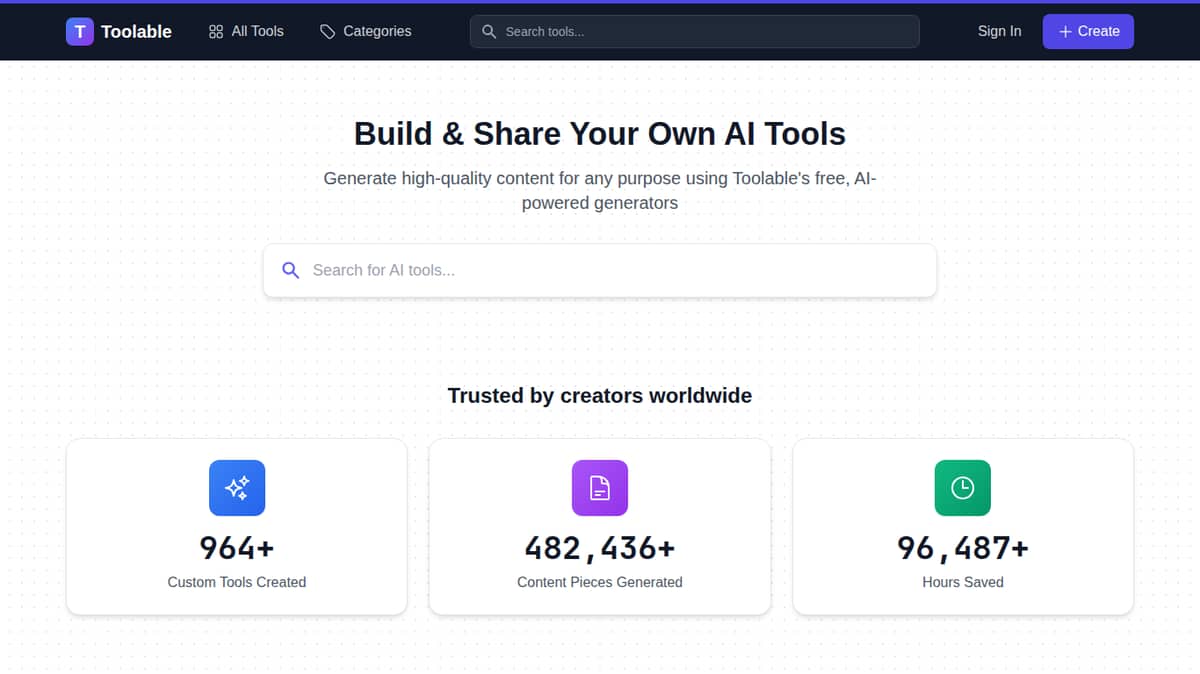The image size is (1200, 674).
Task: Click the green clock icon on the Hours Saved card
Action: 963,488
